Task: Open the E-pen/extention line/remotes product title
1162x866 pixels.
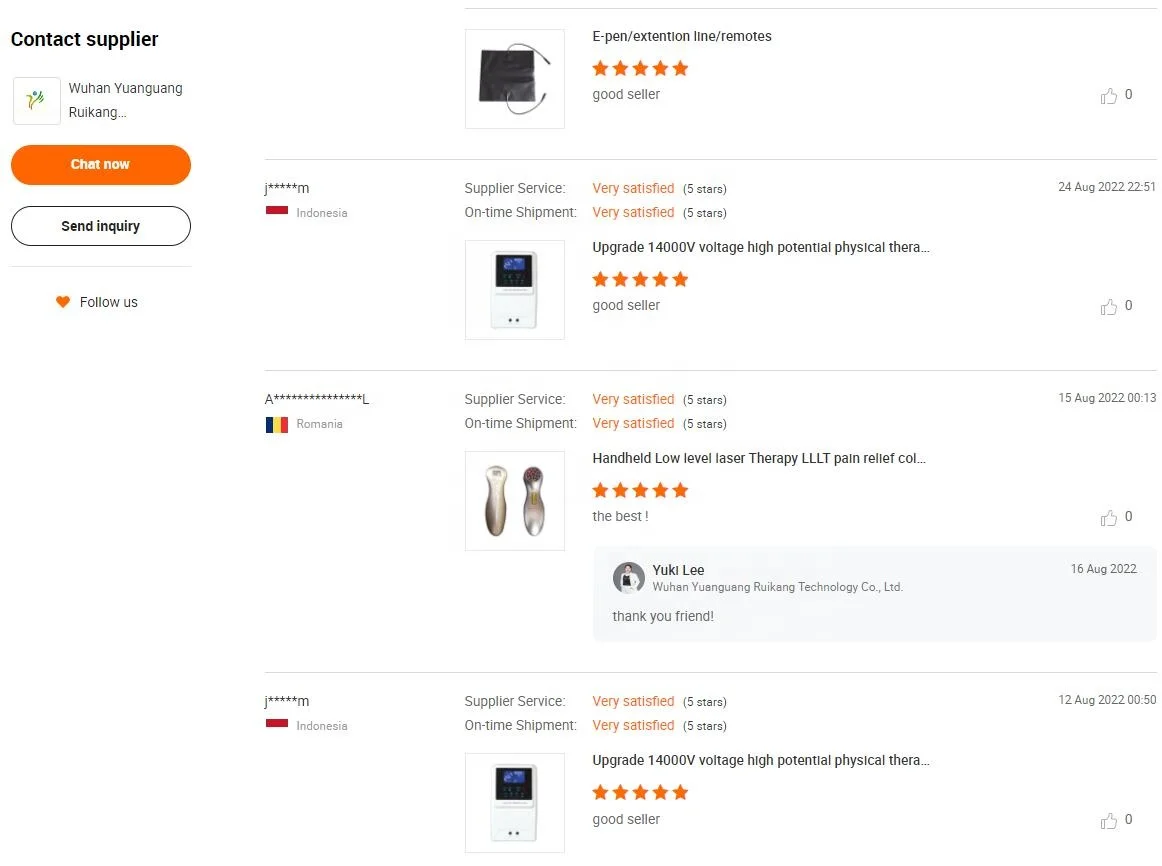Action: coord(682,37)
